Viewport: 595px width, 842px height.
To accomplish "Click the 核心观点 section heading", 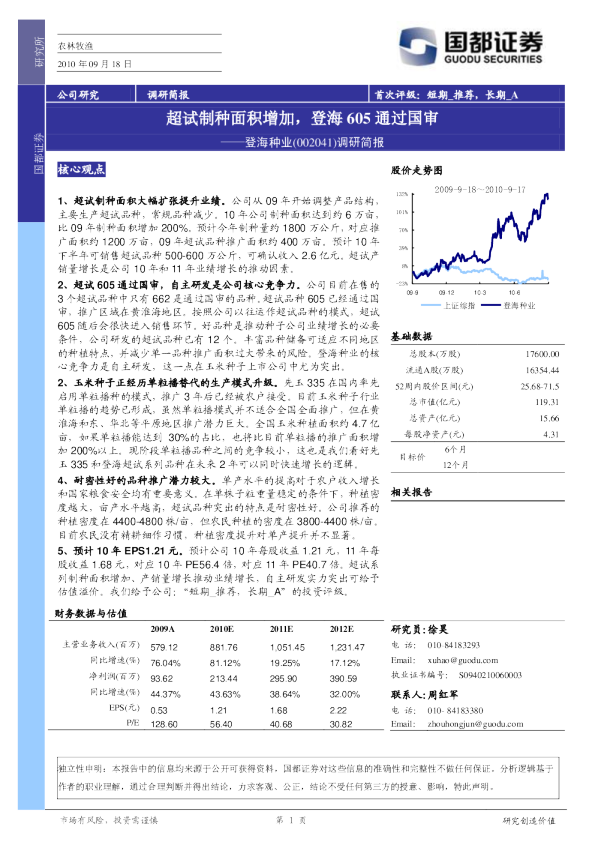I will (x=81, y=170).
